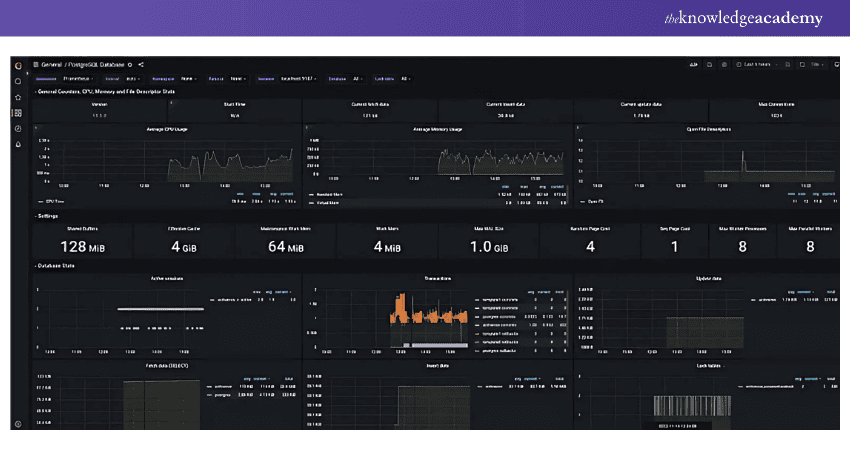Click the share dashboard icon
850x450 pixels.
142,63
